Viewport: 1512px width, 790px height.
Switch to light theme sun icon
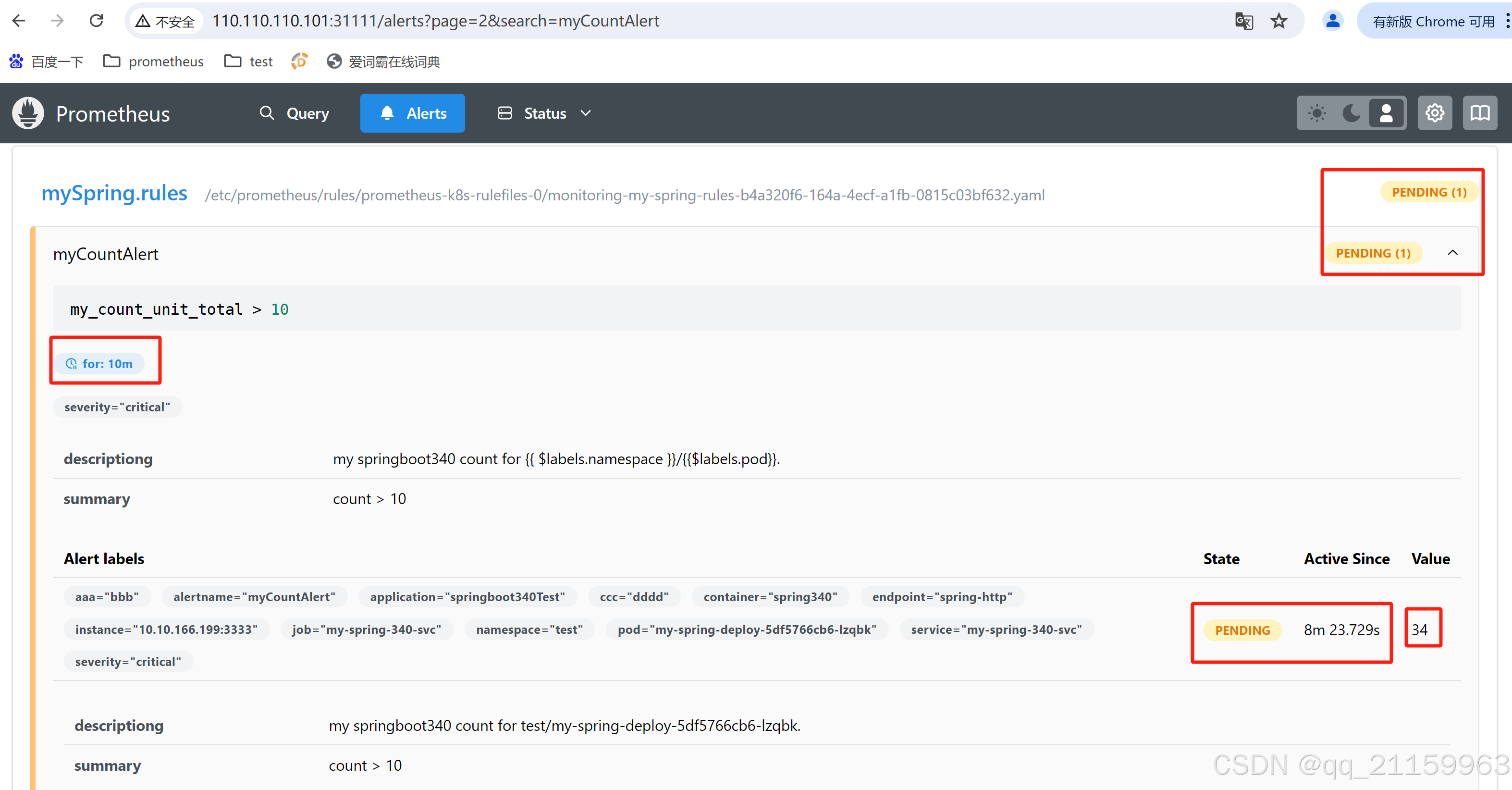coord(1317,113)
